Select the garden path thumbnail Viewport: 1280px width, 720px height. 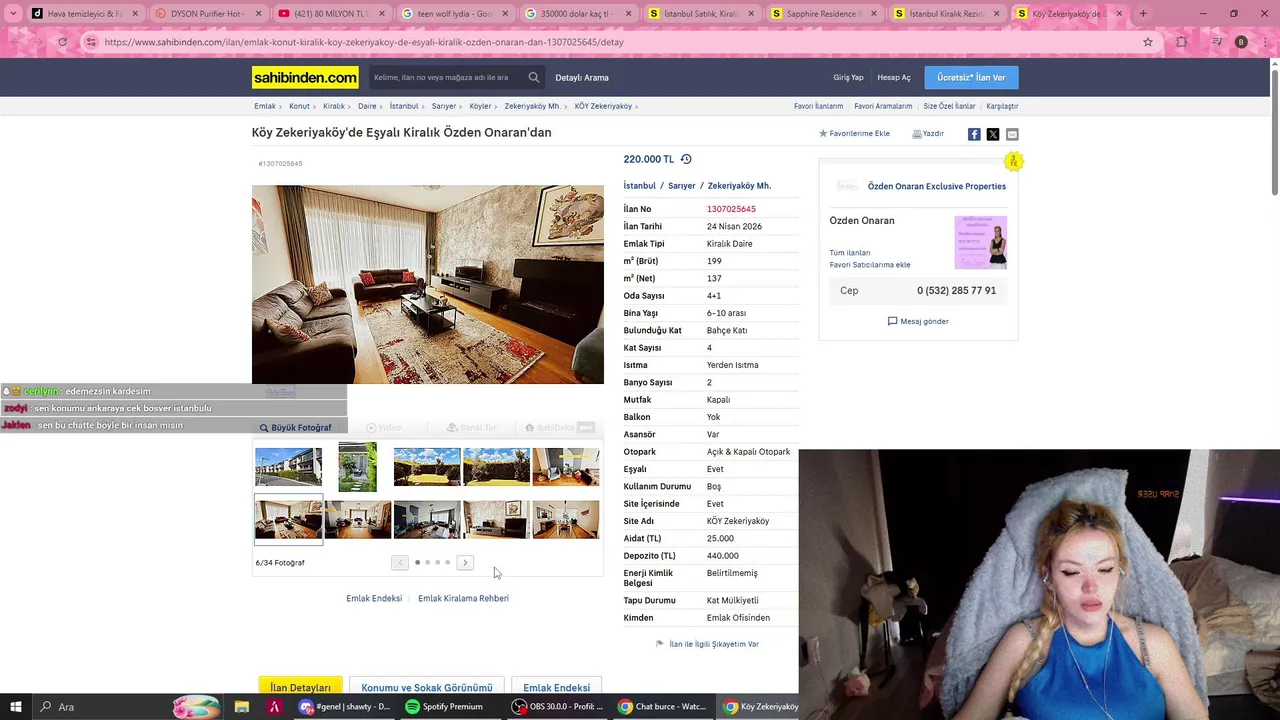coord(357,467)
